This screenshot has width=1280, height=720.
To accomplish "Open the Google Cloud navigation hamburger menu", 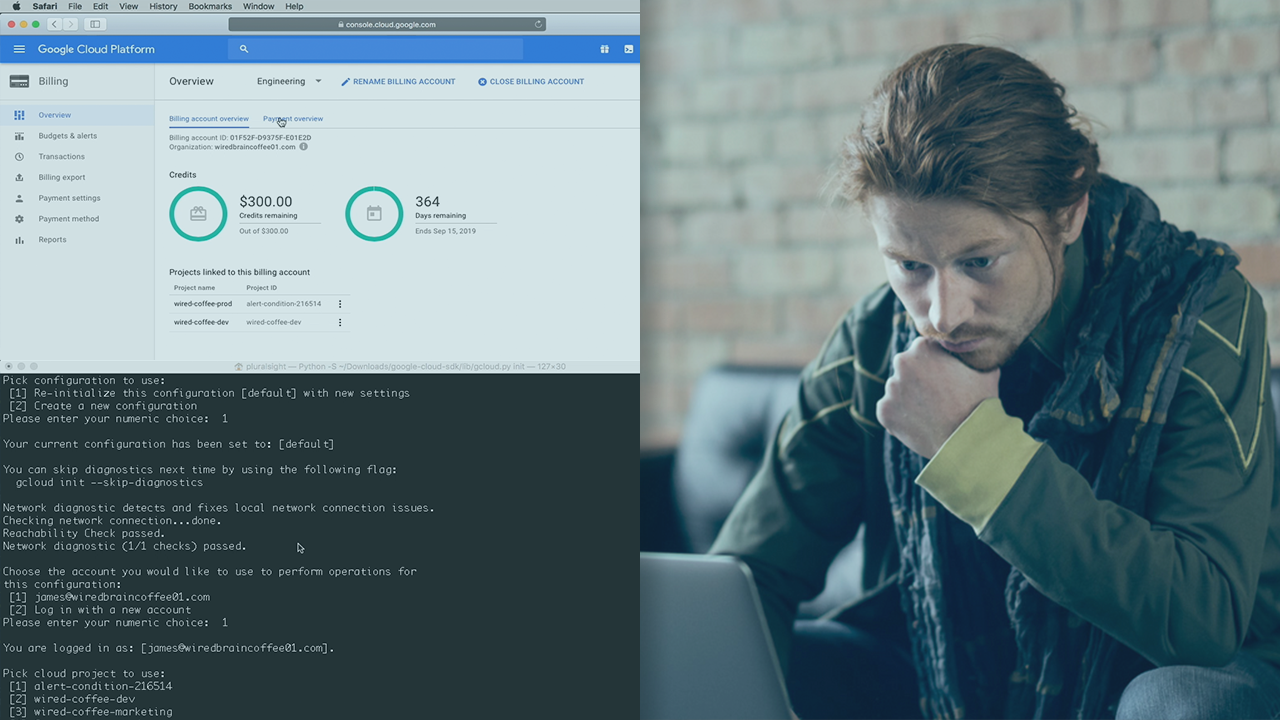I will coord(19,49).
